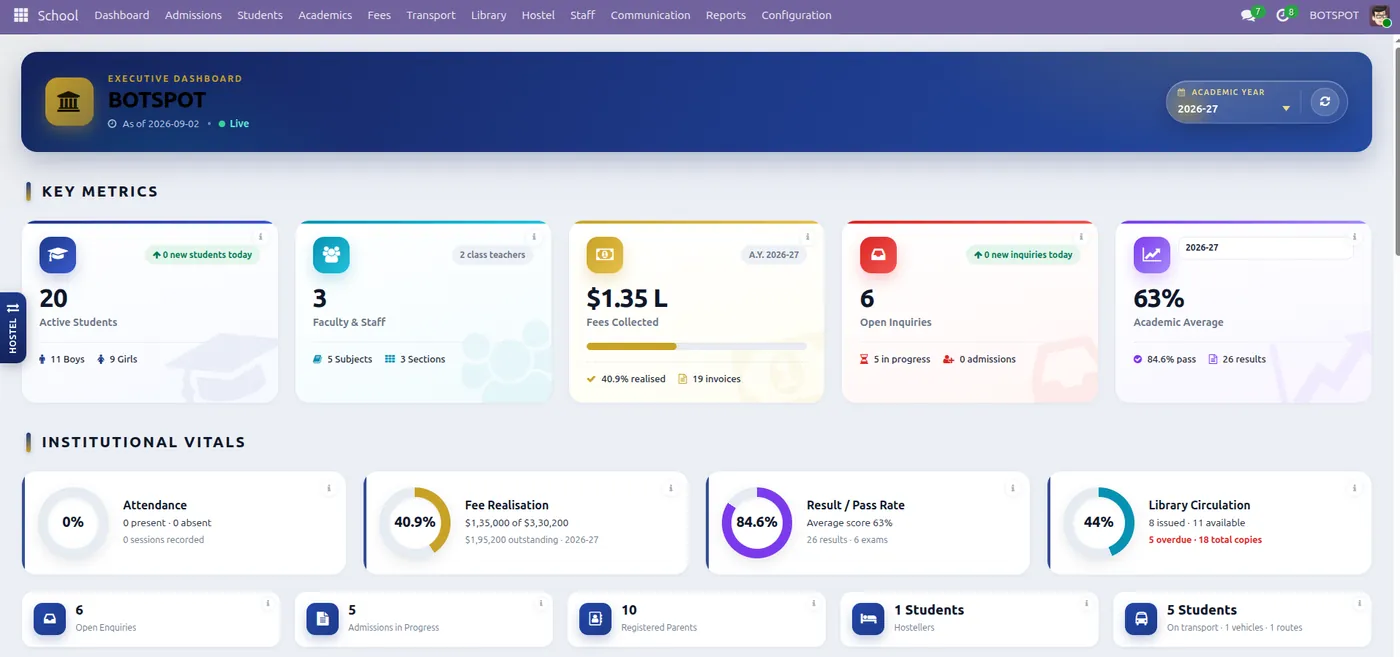The height and width of the screenshot is (657, 1400).
Task: Open the Configuration menu
Action: (796, 15)
